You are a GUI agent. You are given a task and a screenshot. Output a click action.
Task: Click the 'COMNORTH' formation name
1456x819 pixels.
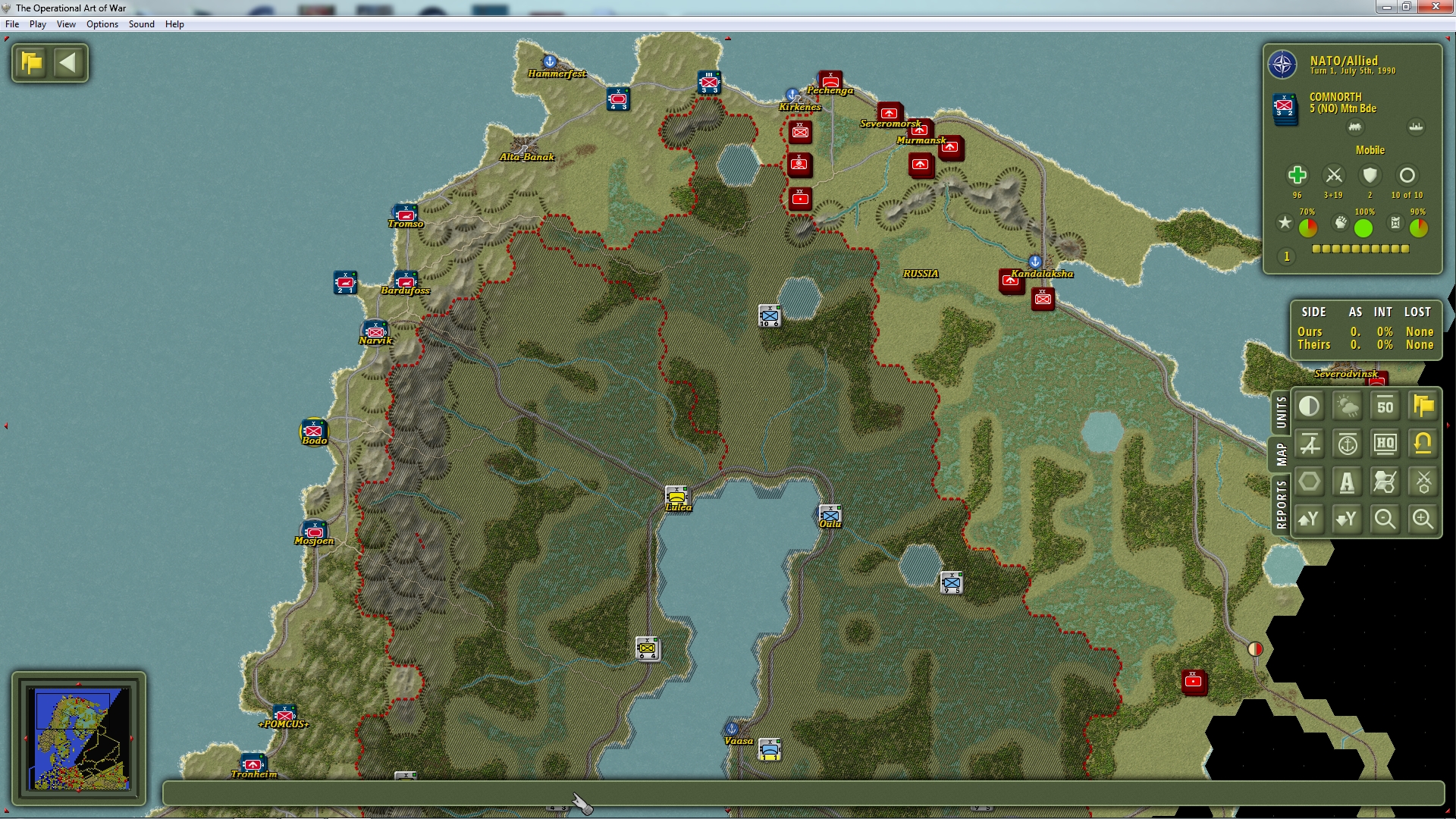click(1335, 97)
